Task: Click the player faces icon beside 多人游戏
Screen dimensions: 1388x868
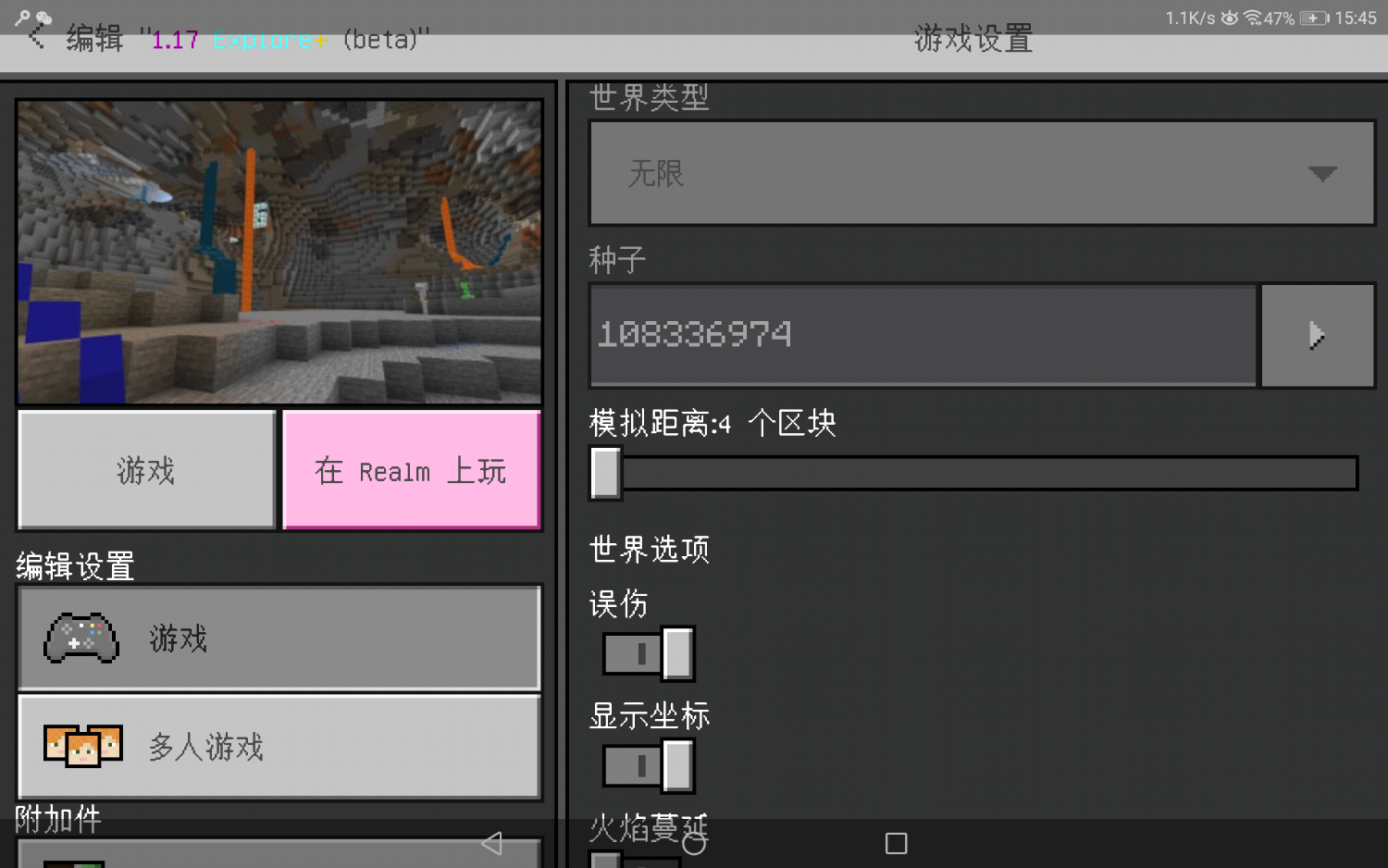Action: 83,746
